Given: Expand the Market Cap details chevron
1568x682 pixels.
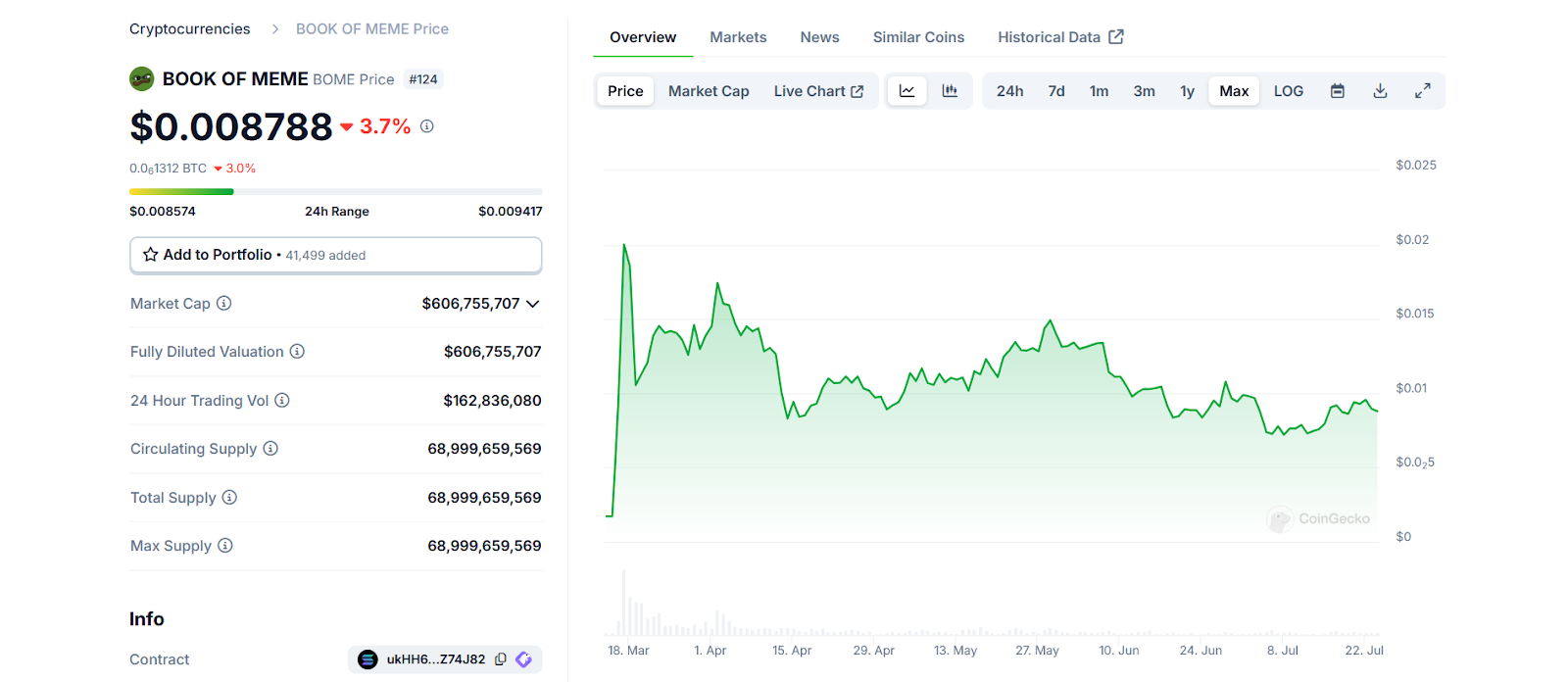Looking at the screenshot, I should pos(533,304).
